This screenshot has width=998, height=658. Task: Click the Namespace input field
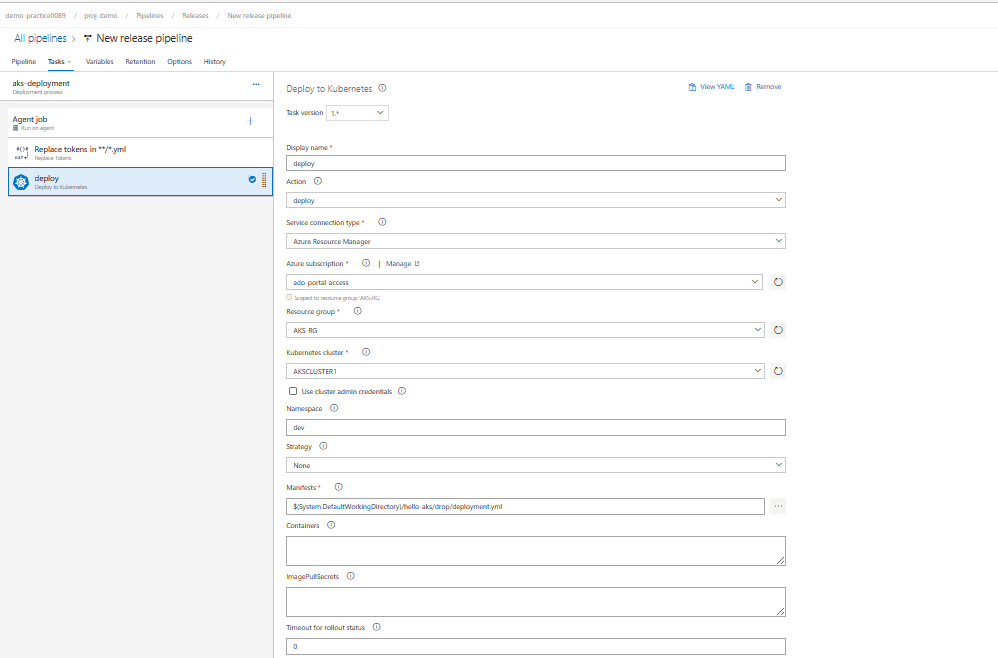point(536,428)
